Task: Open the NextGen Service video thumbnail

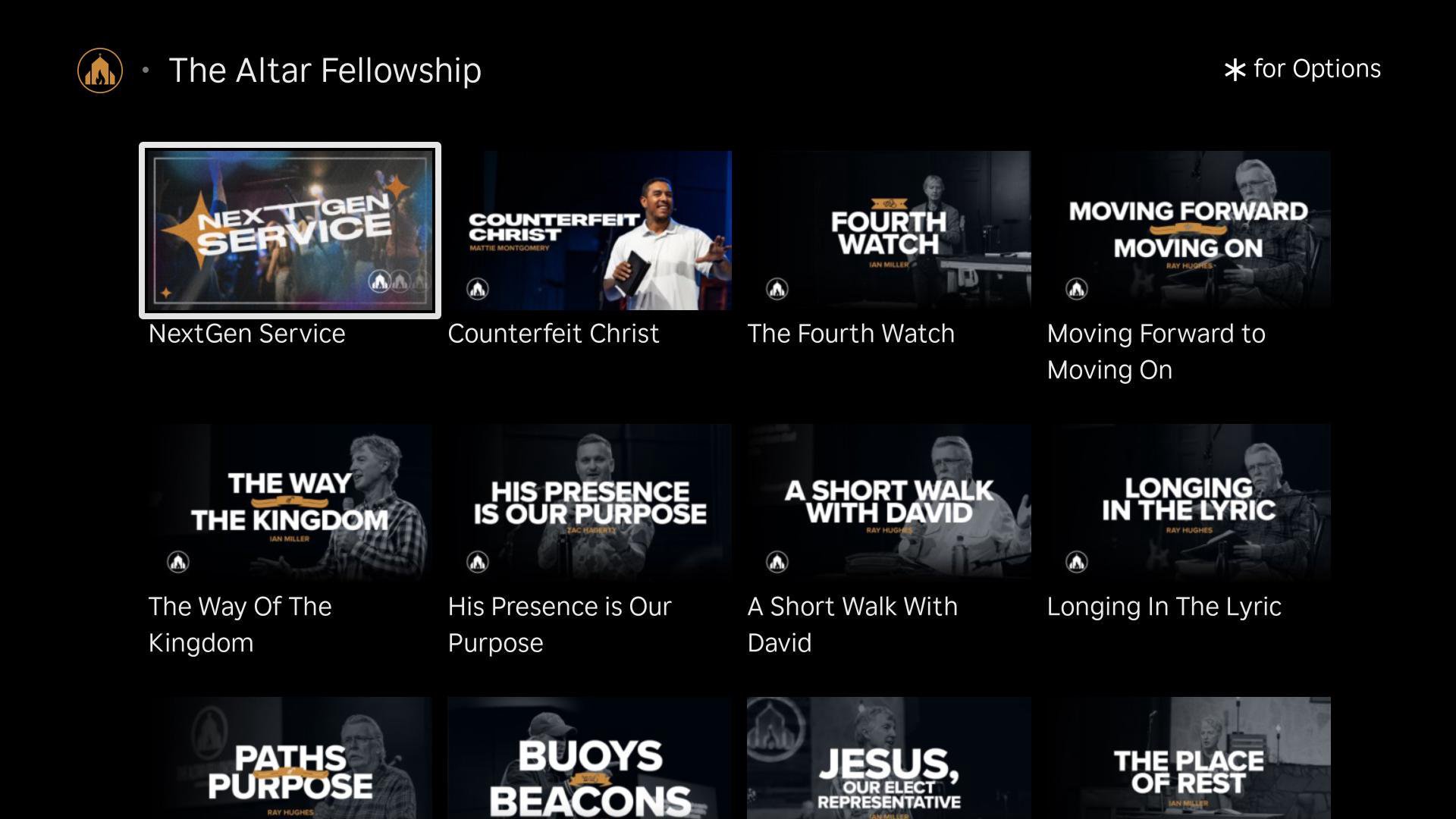Action: 290,231
